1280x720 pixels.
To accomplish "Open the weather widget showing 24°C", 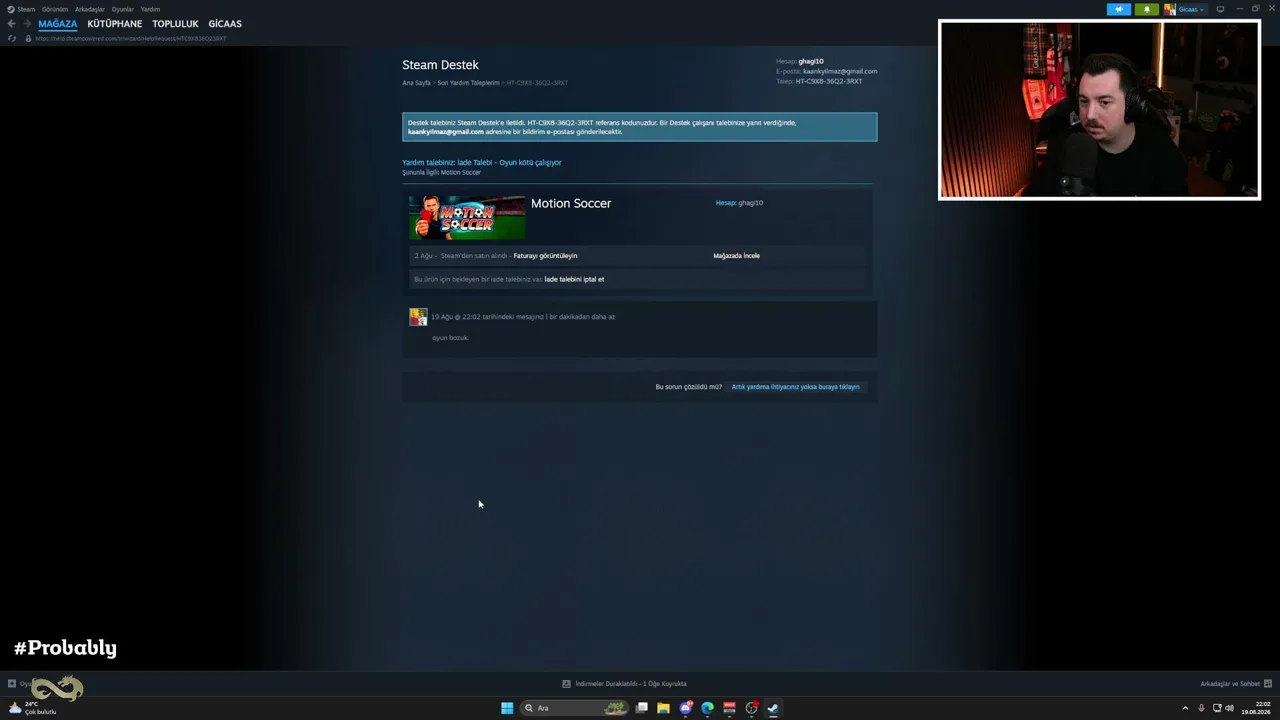I will tap(32, 708).
